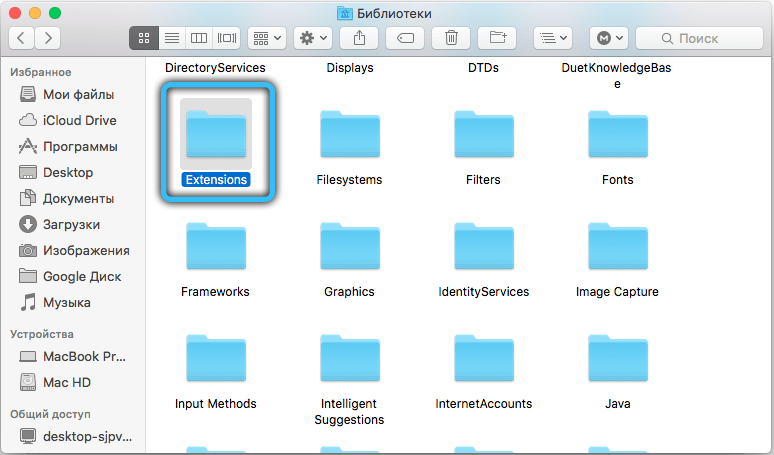The height and width of the screenshot is (455, 774).
Task: Click the Edit Tags toolbar button
Action: coord(405,38)
